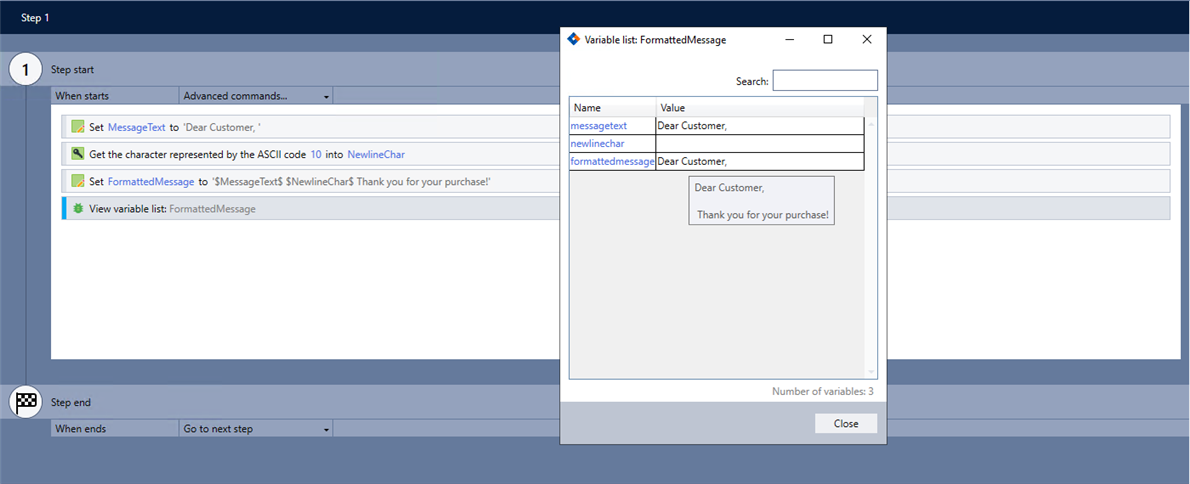Click the NewlineChar variable in ASCII command

(376, 154)
